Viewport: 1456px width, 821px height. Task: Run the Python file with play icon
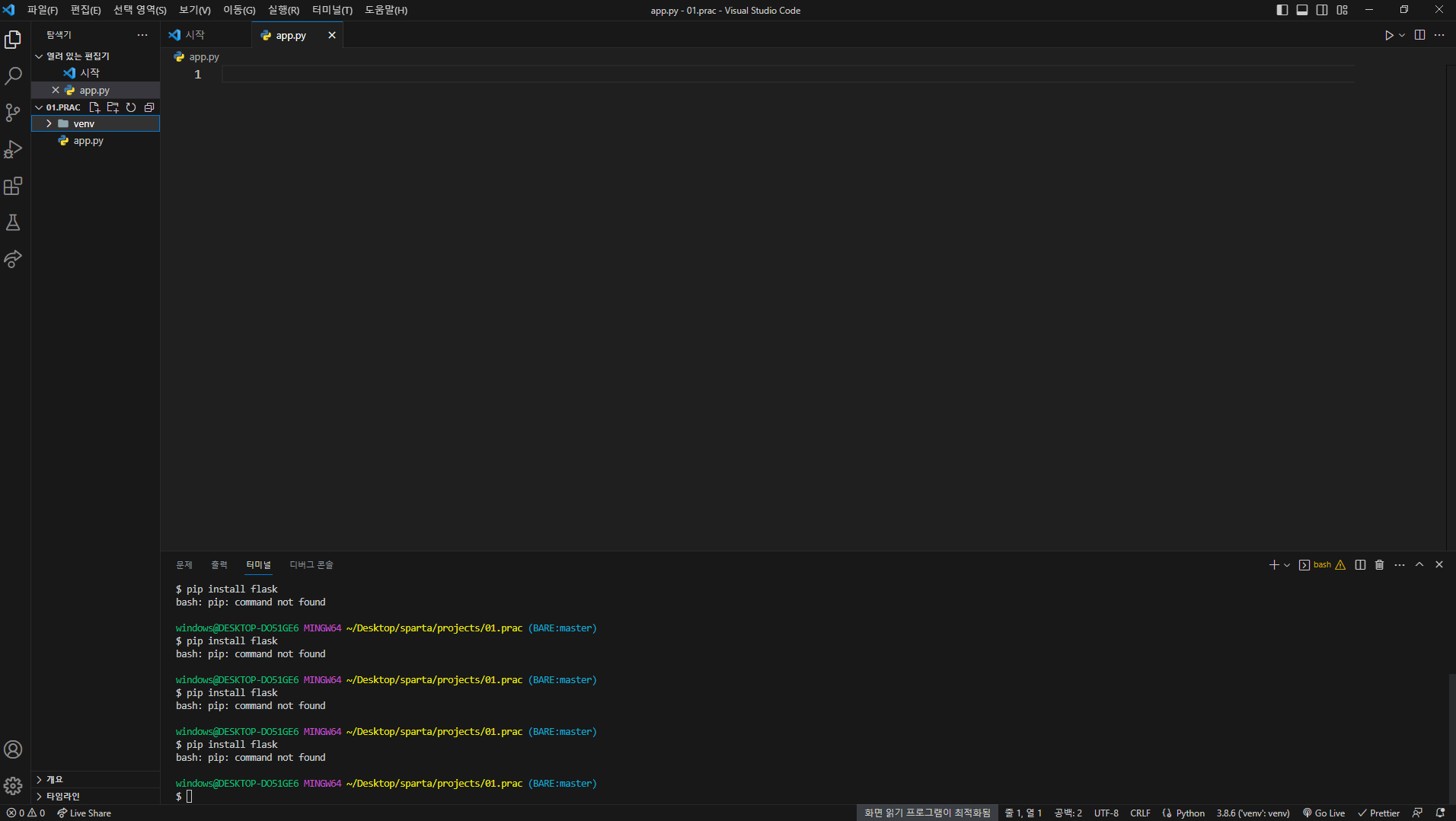tap(1389, 35)
